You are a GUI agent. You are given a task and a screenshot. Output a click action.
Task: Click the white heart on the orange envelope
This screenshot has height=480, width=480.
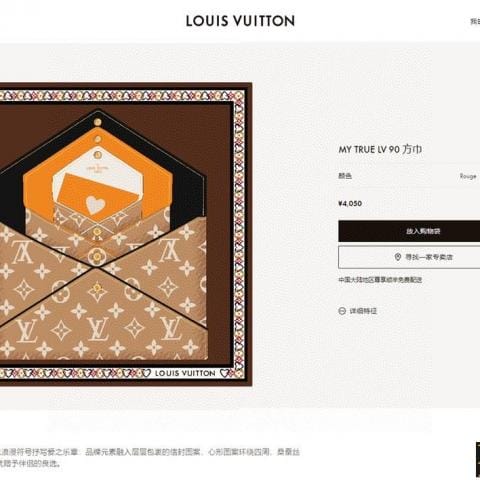point(95,204)
